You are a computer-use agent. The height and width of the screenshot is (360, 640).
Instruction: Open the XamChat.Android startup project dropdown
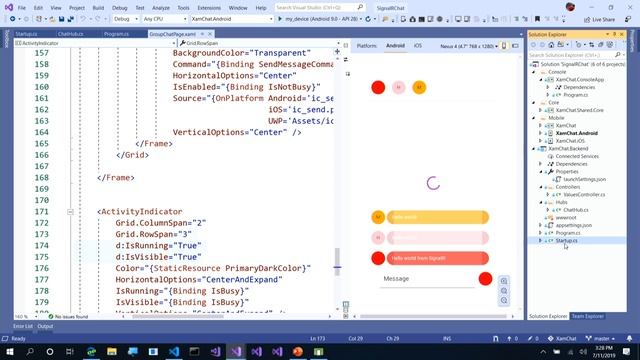[231, 19]
